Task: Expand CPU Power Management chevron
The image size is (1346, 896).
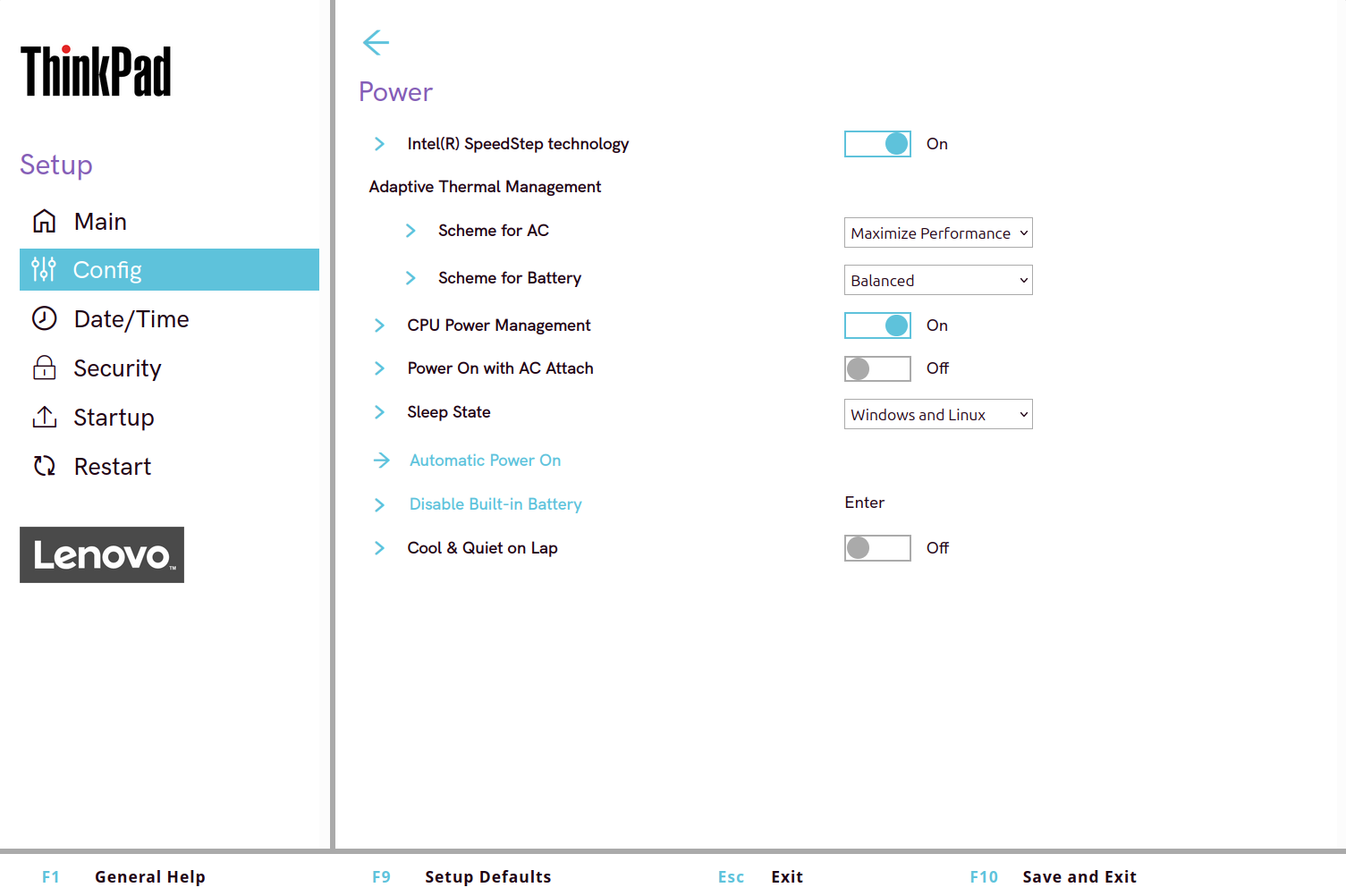Action: click(379, 325)
